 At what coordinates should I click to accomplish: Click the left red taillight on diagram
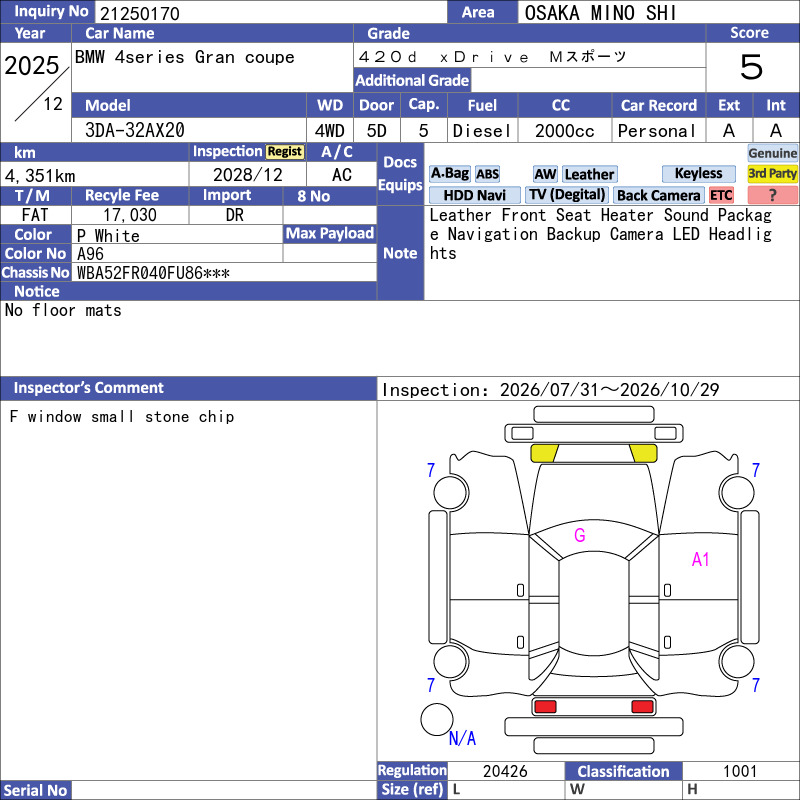(x=545, y=707)
